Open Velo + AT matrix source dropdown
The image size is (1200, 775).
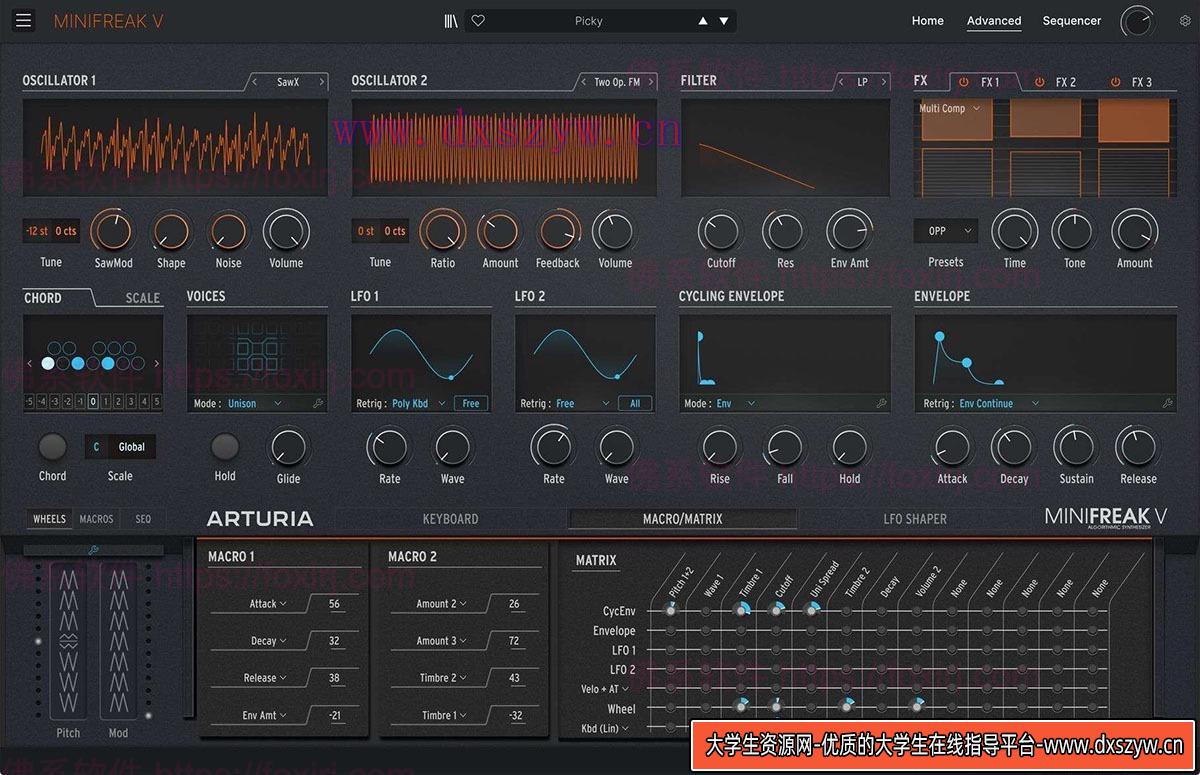(605, 689)
